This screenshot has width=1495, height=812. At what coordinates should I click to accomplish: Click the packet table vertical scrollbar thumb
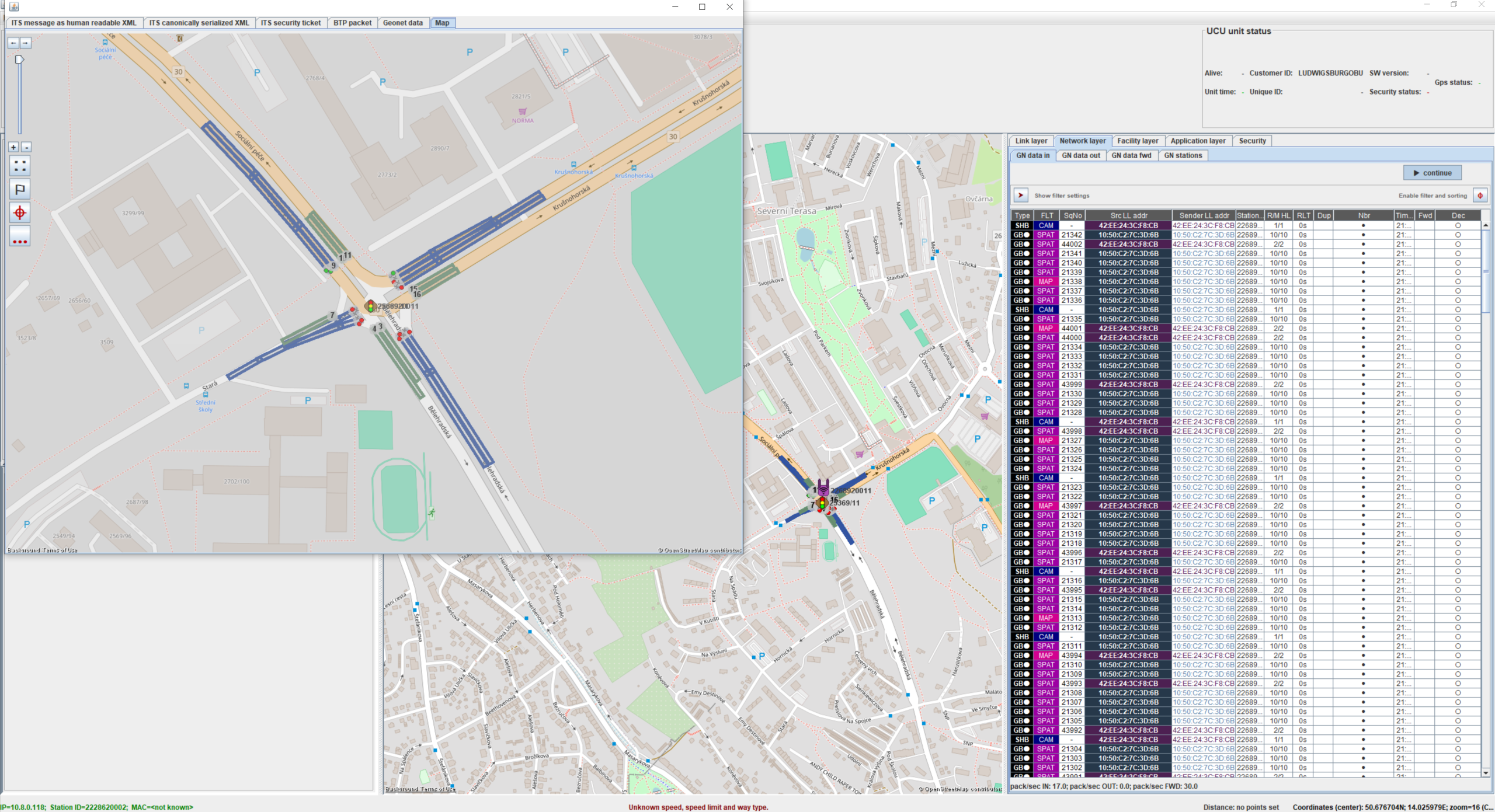click(1486, 271)
